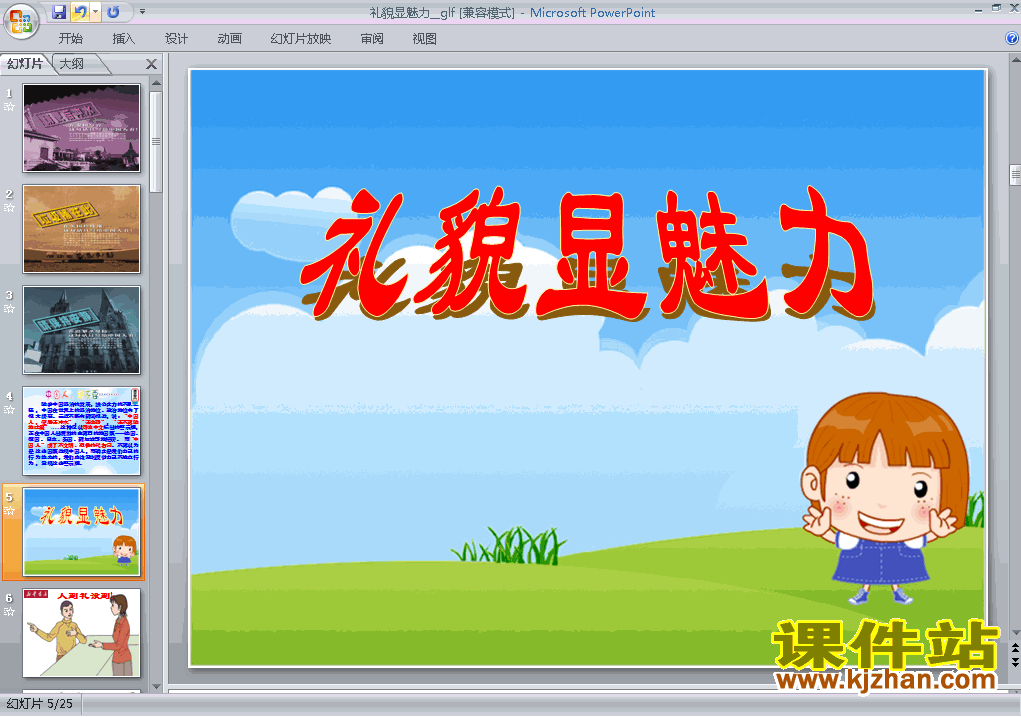Select slide 5 礼貌显魅力 thumbnail
1021x717 pixels.
(81, 531)
